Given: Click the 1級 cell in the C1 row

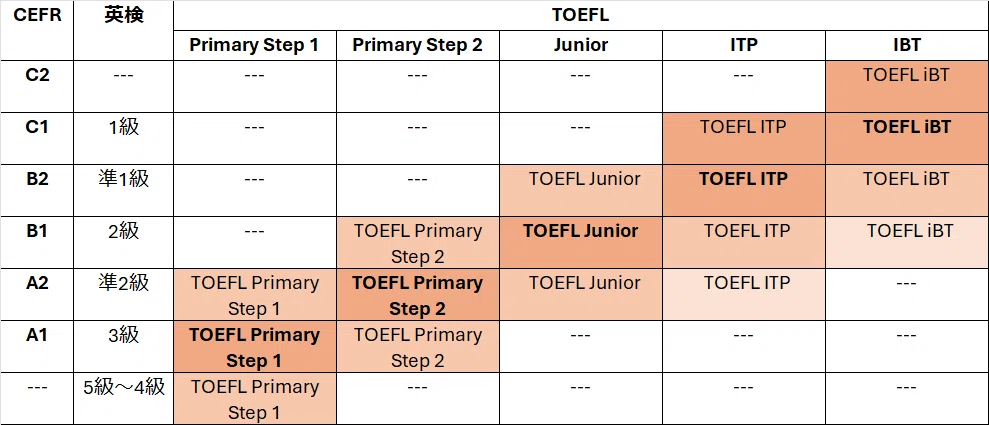Looking at the screenshot, I should click(x=124, y=139).
